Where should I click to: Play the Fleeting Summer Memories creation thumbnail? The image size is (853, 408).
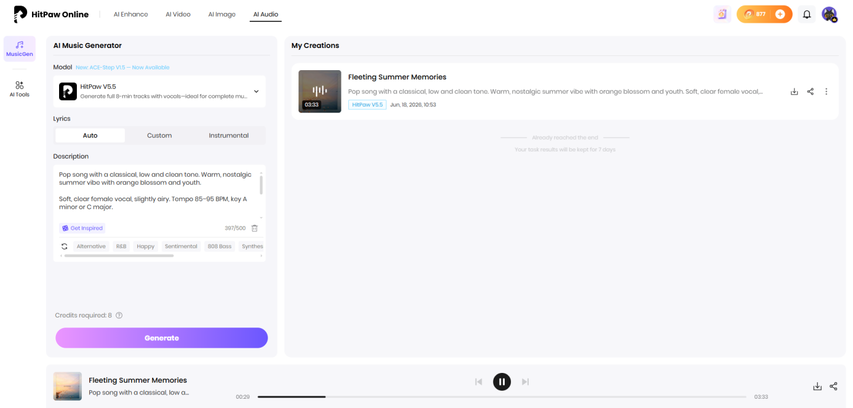[x=320, y=91]
